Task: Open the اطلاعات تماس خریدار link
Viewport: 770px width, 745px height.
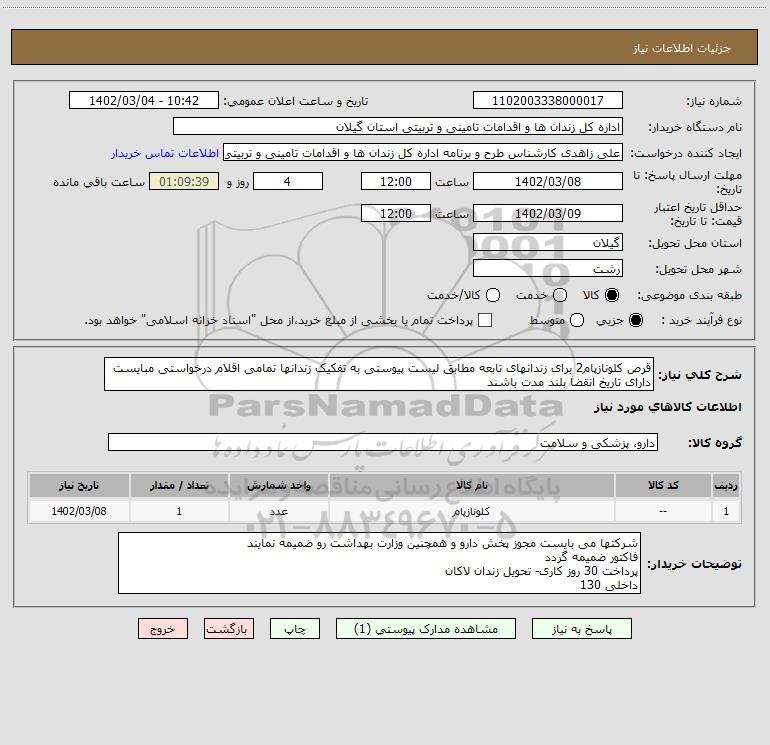Action: coord(165,153)
